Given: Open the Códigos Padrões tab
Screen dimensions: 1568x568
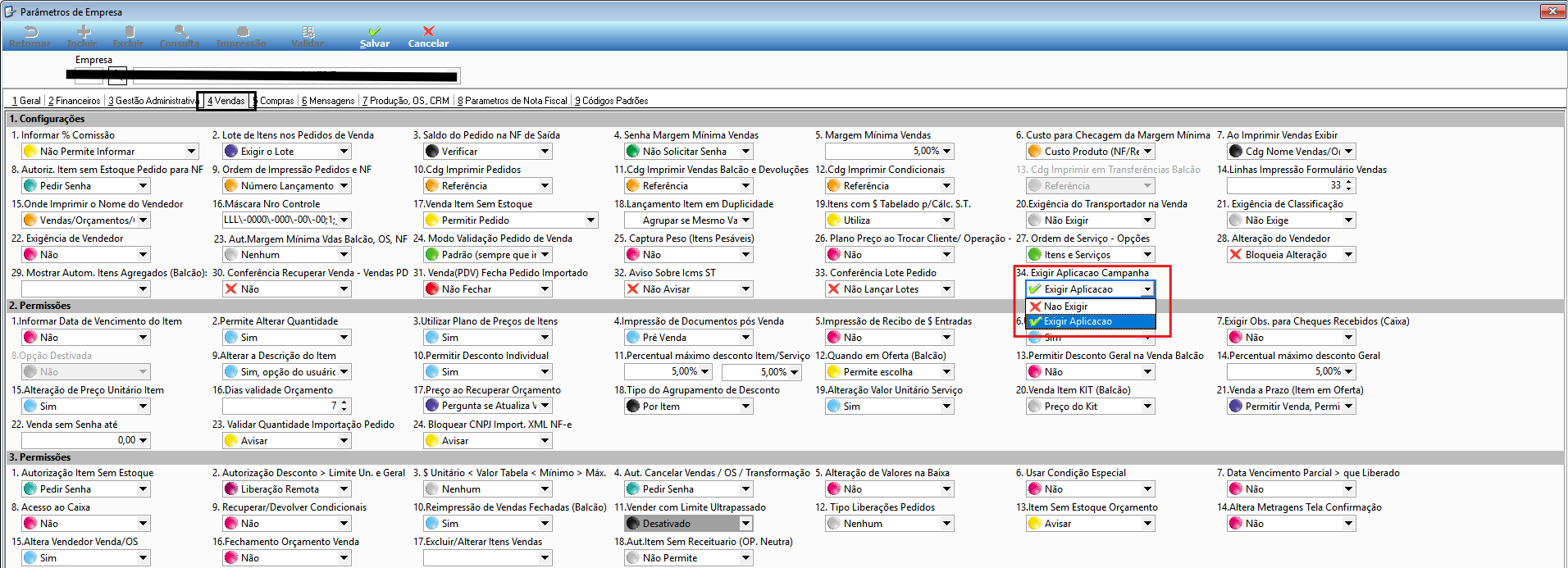Looking at the screenshot, I should 612,101.
